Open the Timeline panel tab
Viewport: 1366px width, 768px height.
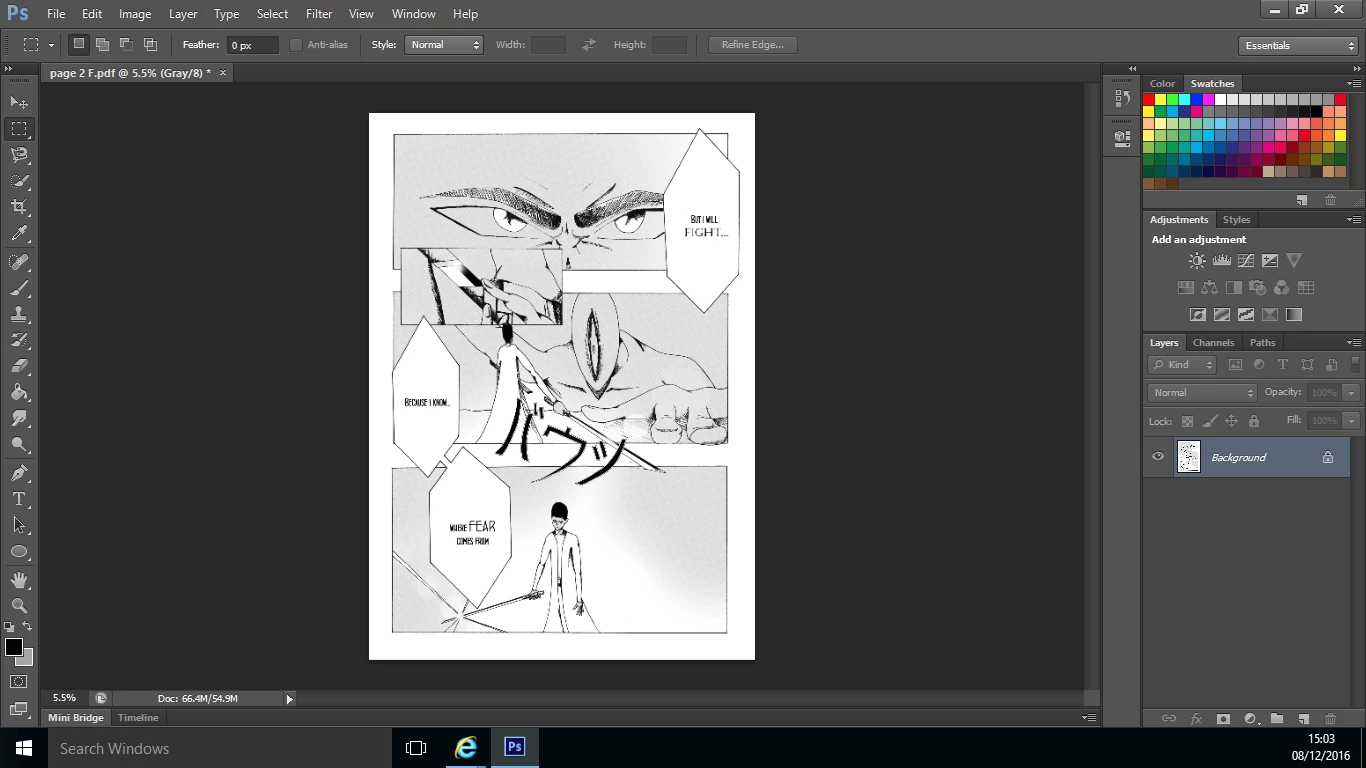pyautogui.click(x=138, y=717)
